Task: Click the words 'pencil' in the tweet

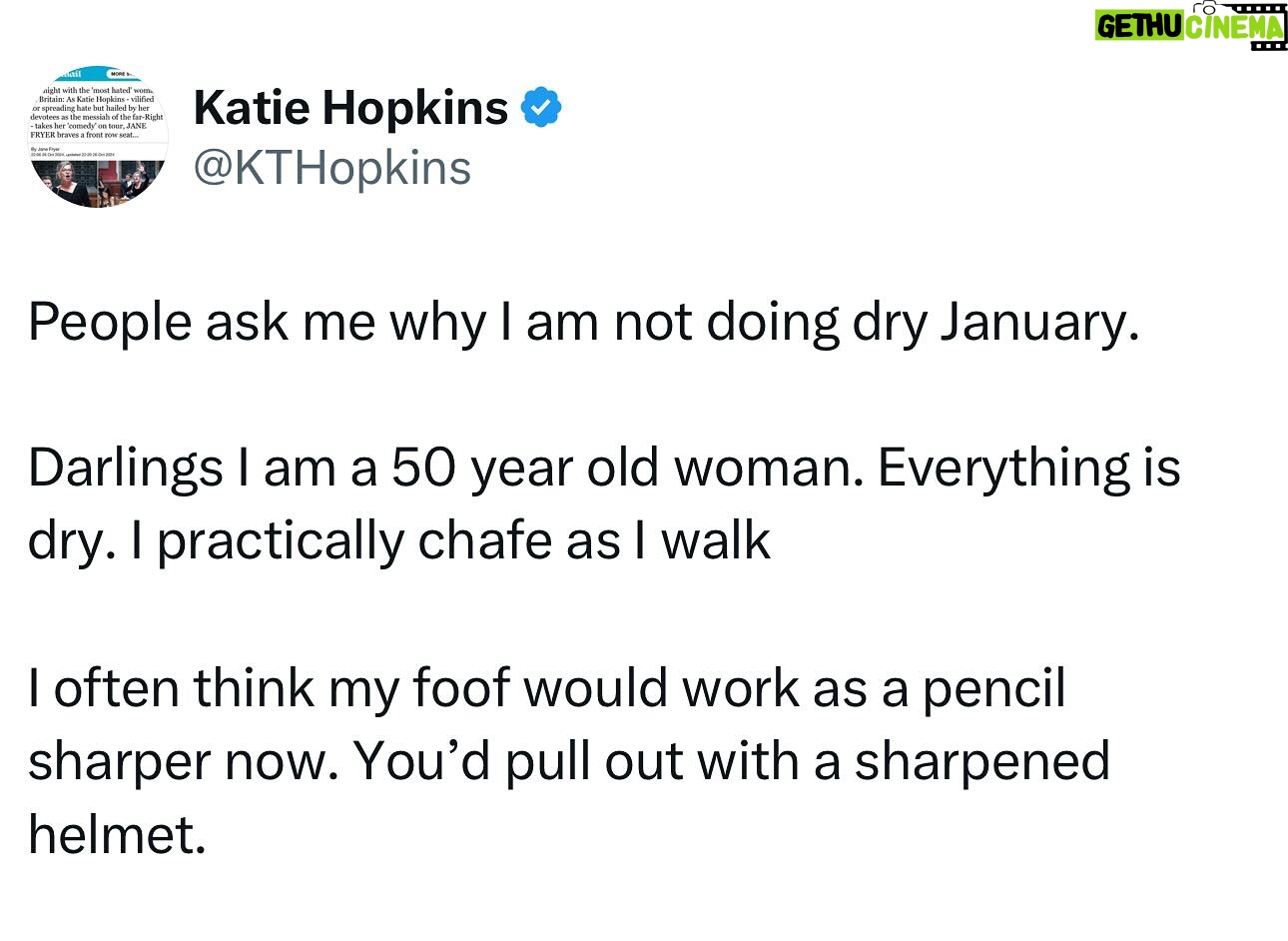Action: point(993,689)
